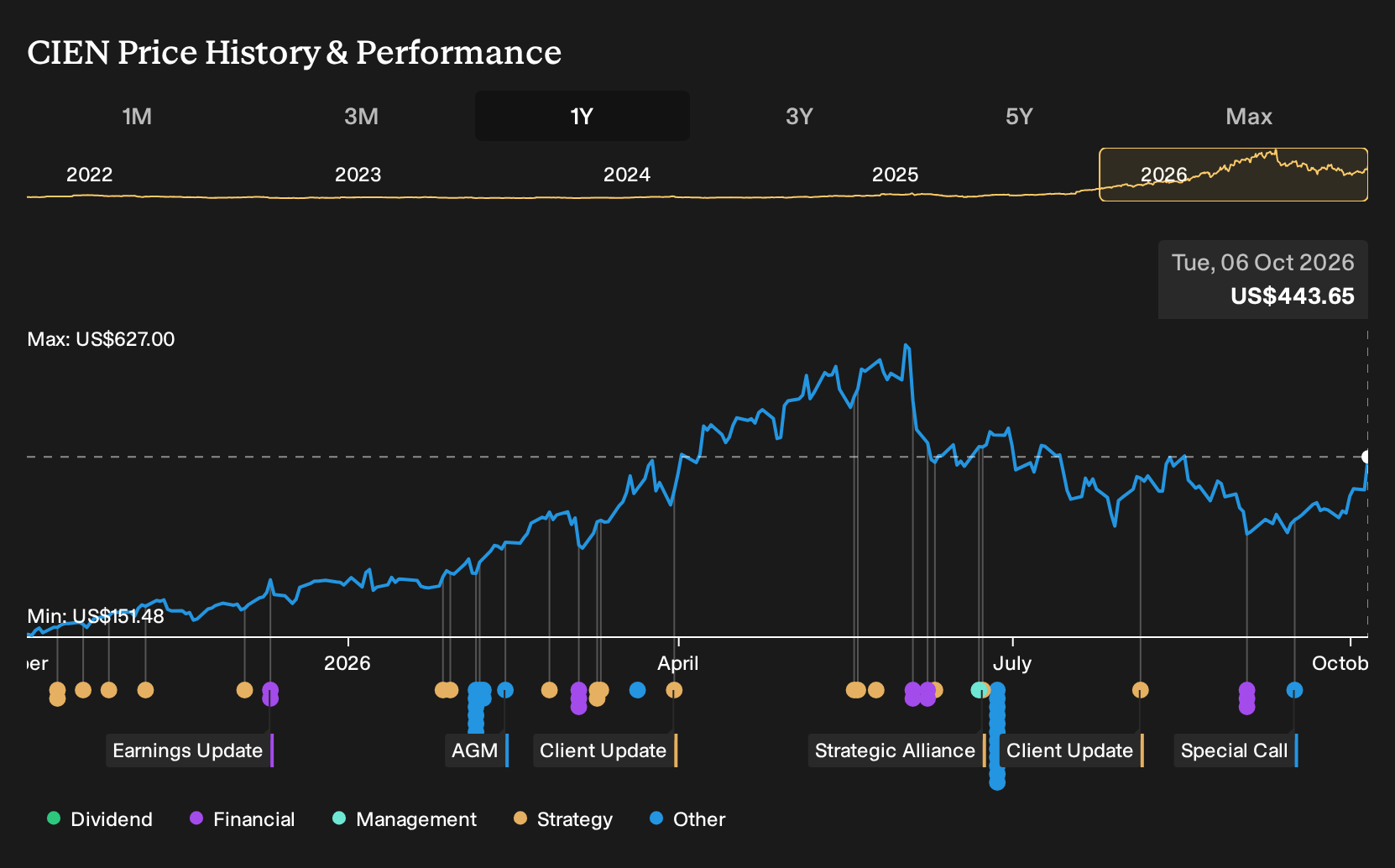Screen dimensions: 1395x868
Task: Click the 2023 label in overview timeline
Action: click(358, 175)
